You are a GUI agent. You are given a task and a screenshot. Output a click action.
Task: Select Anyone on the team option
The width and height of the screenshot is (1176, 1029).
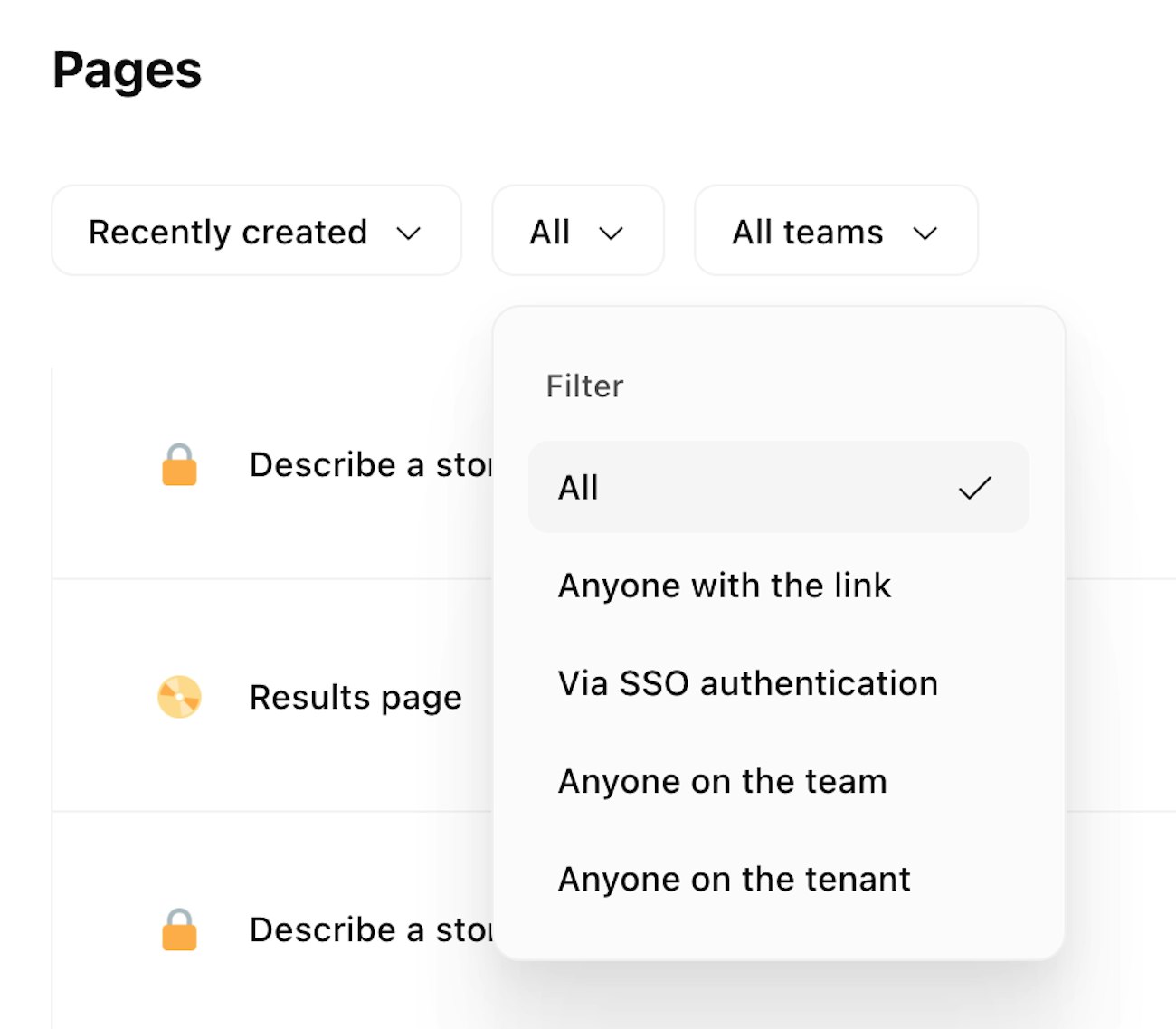pos(723,781)
